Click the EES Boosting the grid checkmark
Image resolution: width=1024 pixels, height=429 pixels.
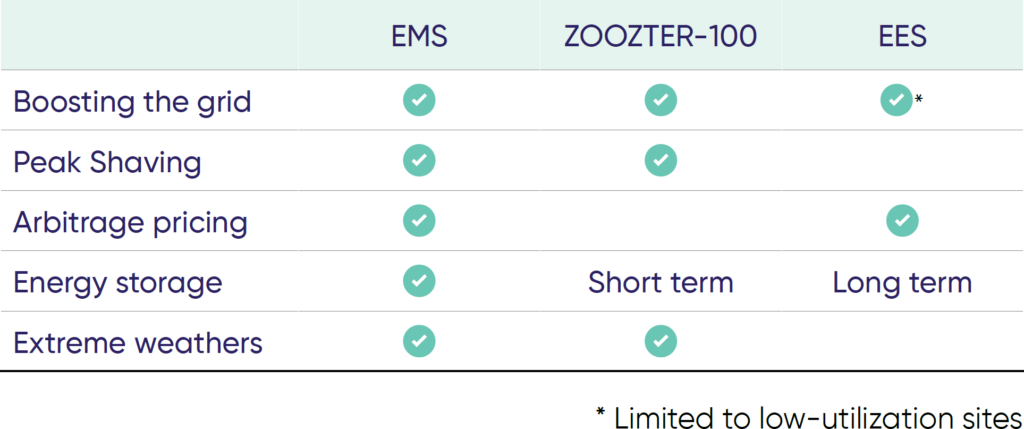[x=897, y=100]
